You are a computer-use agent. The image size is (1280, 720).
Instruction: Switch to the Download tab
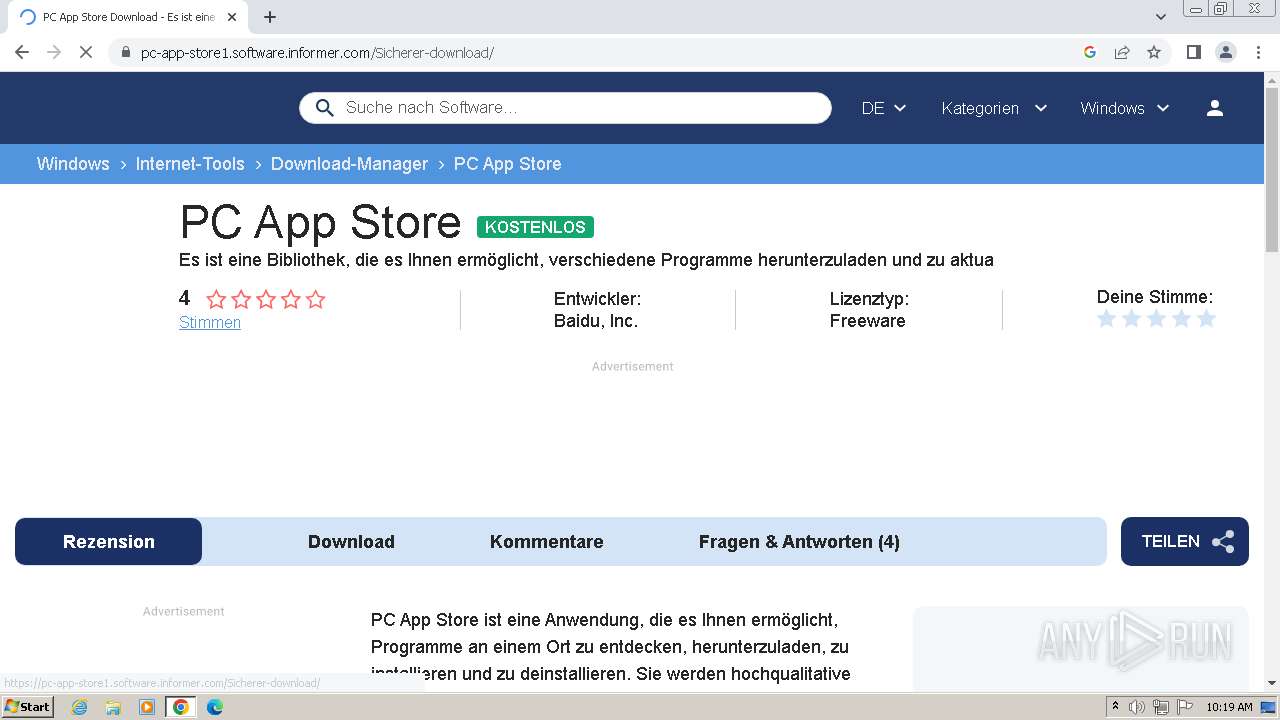(x=351, y=541)
